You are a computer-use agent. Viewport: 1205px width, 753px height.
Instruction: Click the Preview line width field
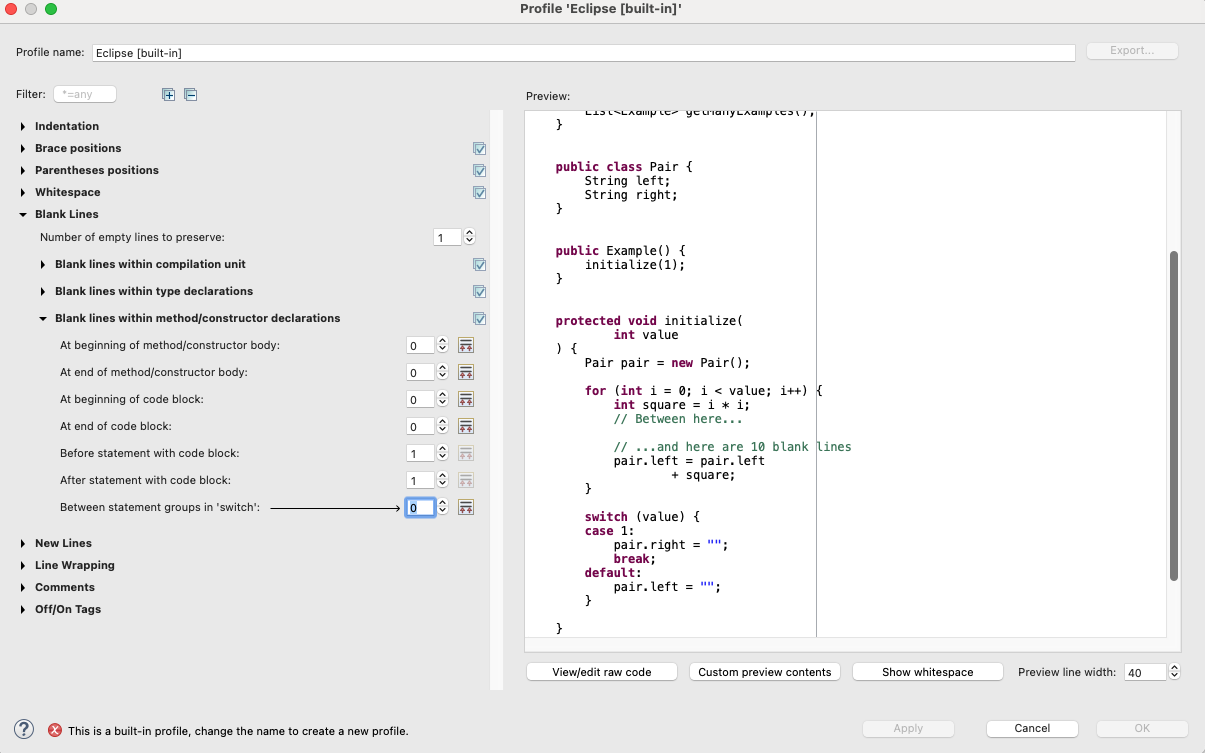tap(1145, 672)
